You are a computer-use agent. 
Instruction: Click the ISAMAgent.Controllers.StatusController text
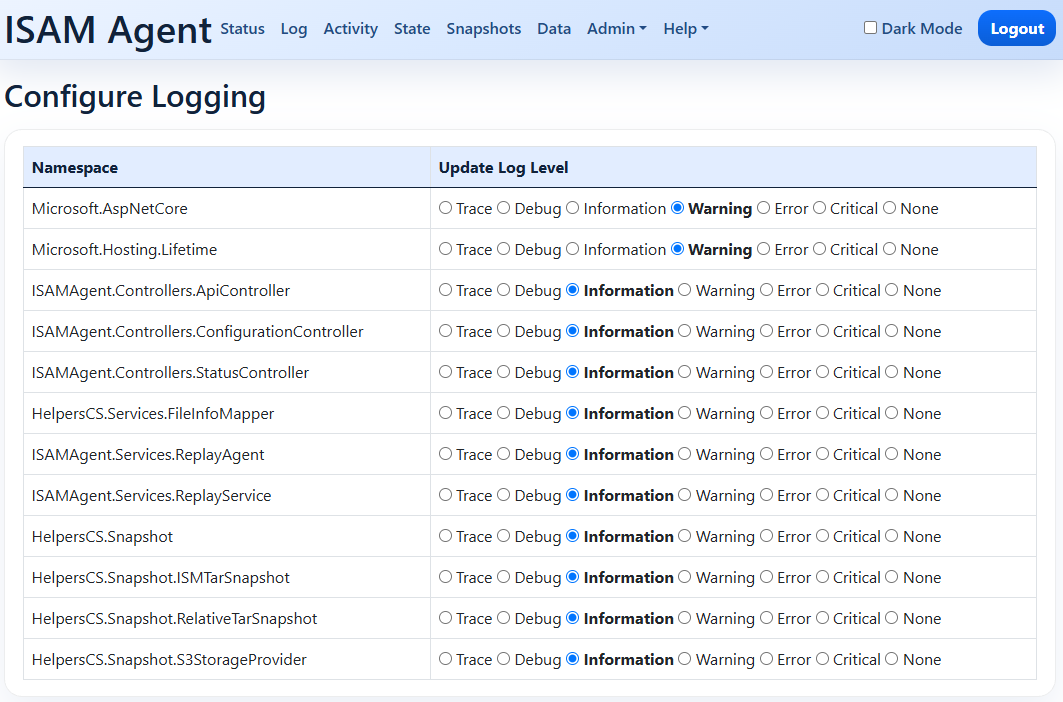point(170,373)
